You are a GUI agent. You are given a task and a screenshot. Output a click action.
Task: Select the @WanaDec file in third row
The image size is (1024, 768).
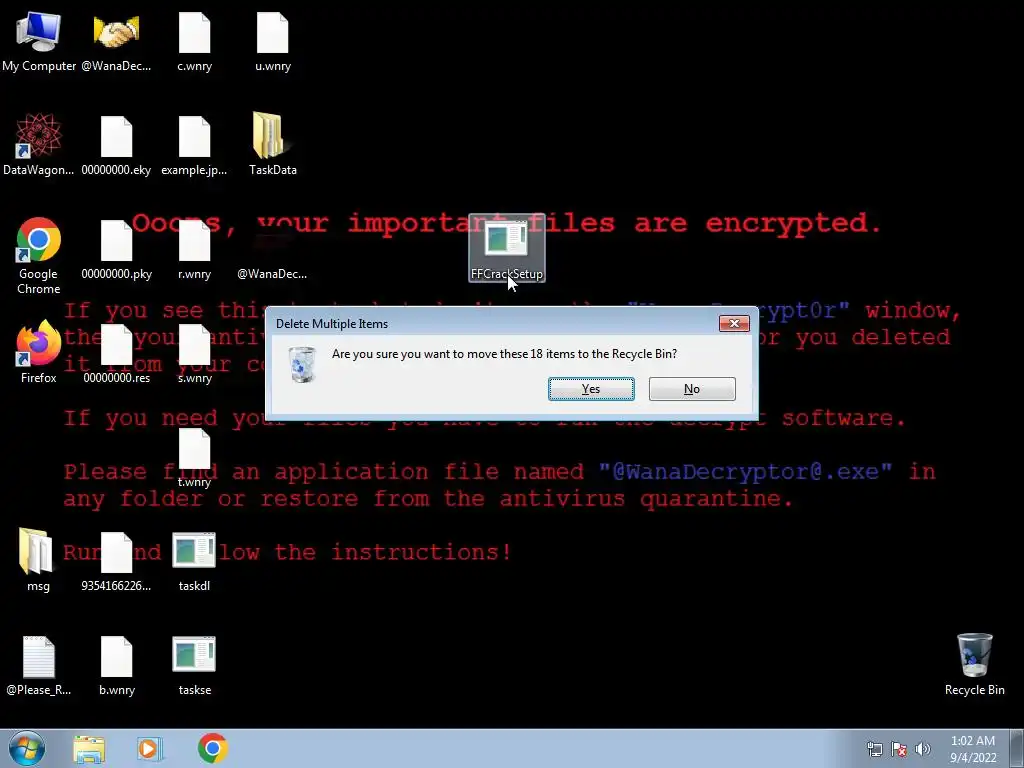coord(272,249)
